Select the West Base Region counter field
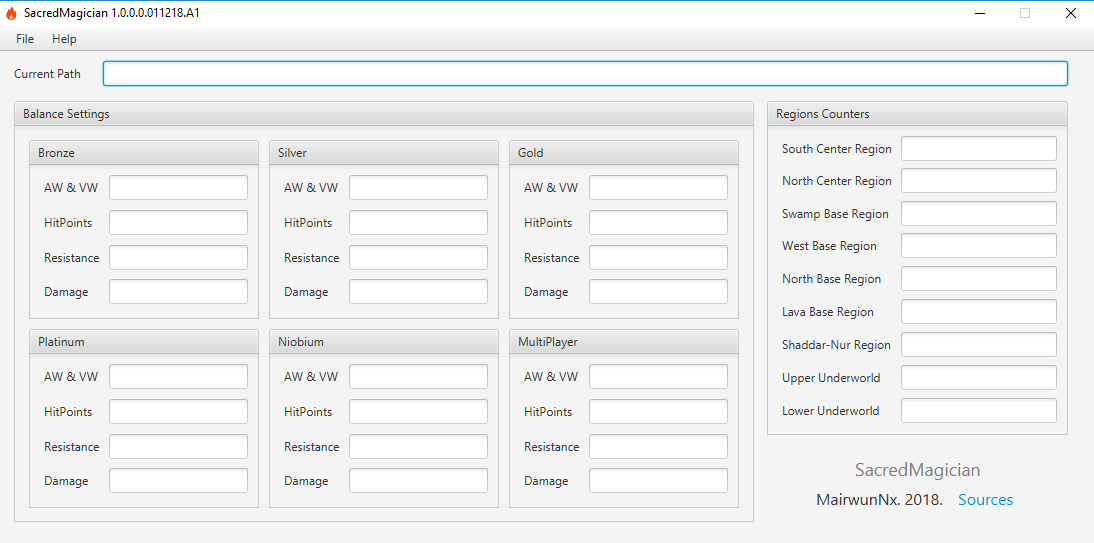 [979, 246]
